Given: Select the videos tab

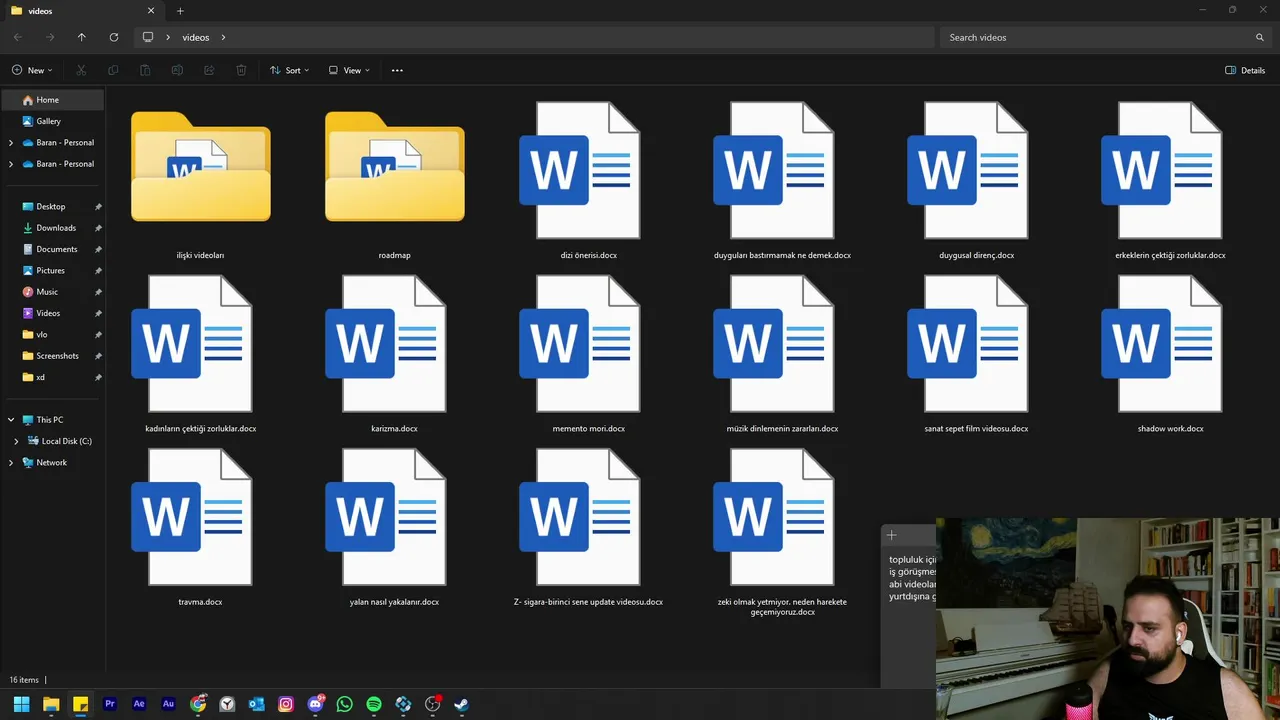Looking at the screenshot, I should (84, 11).
